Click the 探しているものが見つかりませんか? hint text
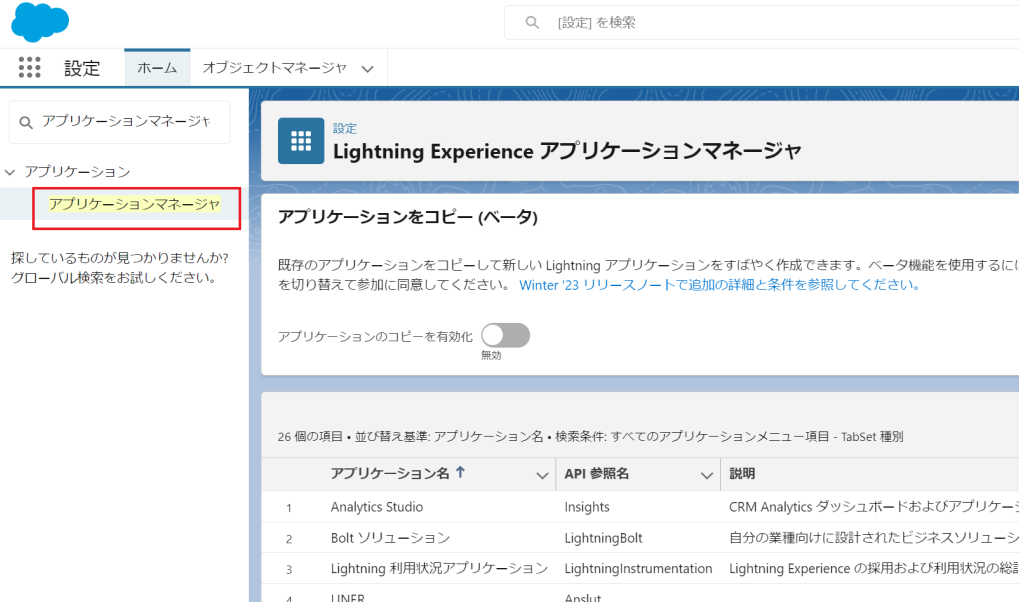 coord(120,258)
